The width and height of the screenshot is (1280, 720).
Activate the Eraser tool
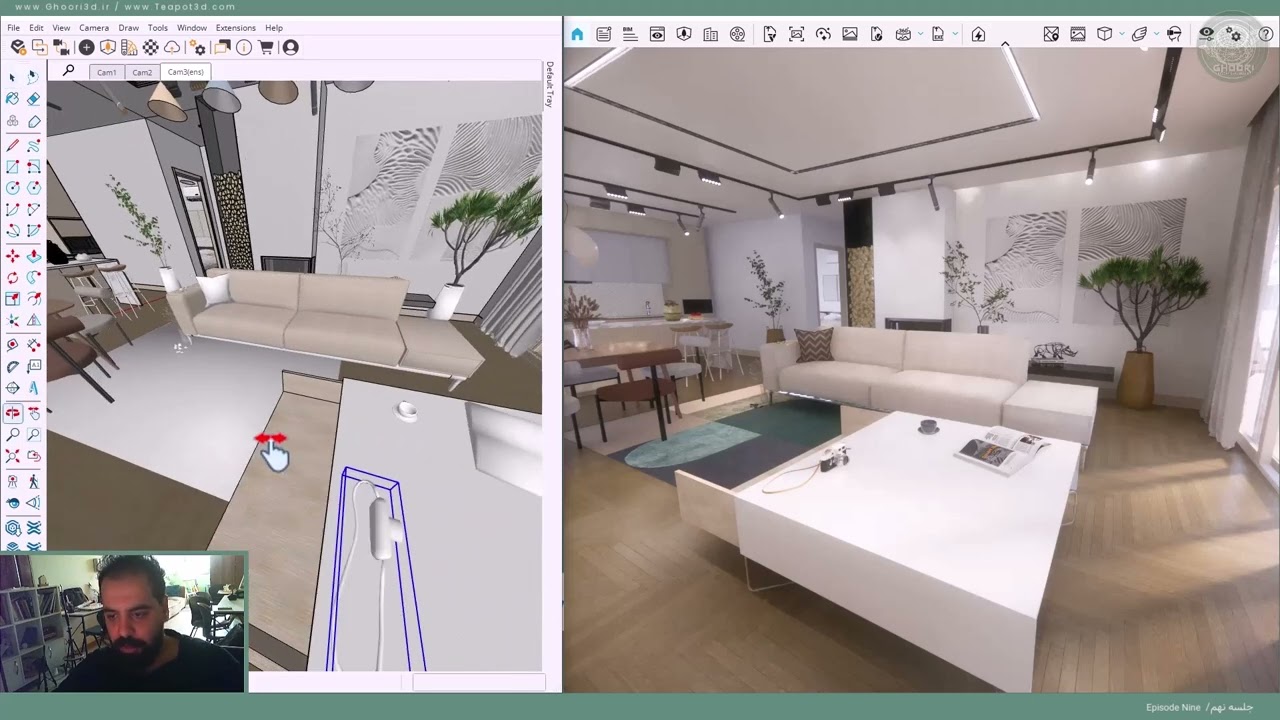point(34,99)
